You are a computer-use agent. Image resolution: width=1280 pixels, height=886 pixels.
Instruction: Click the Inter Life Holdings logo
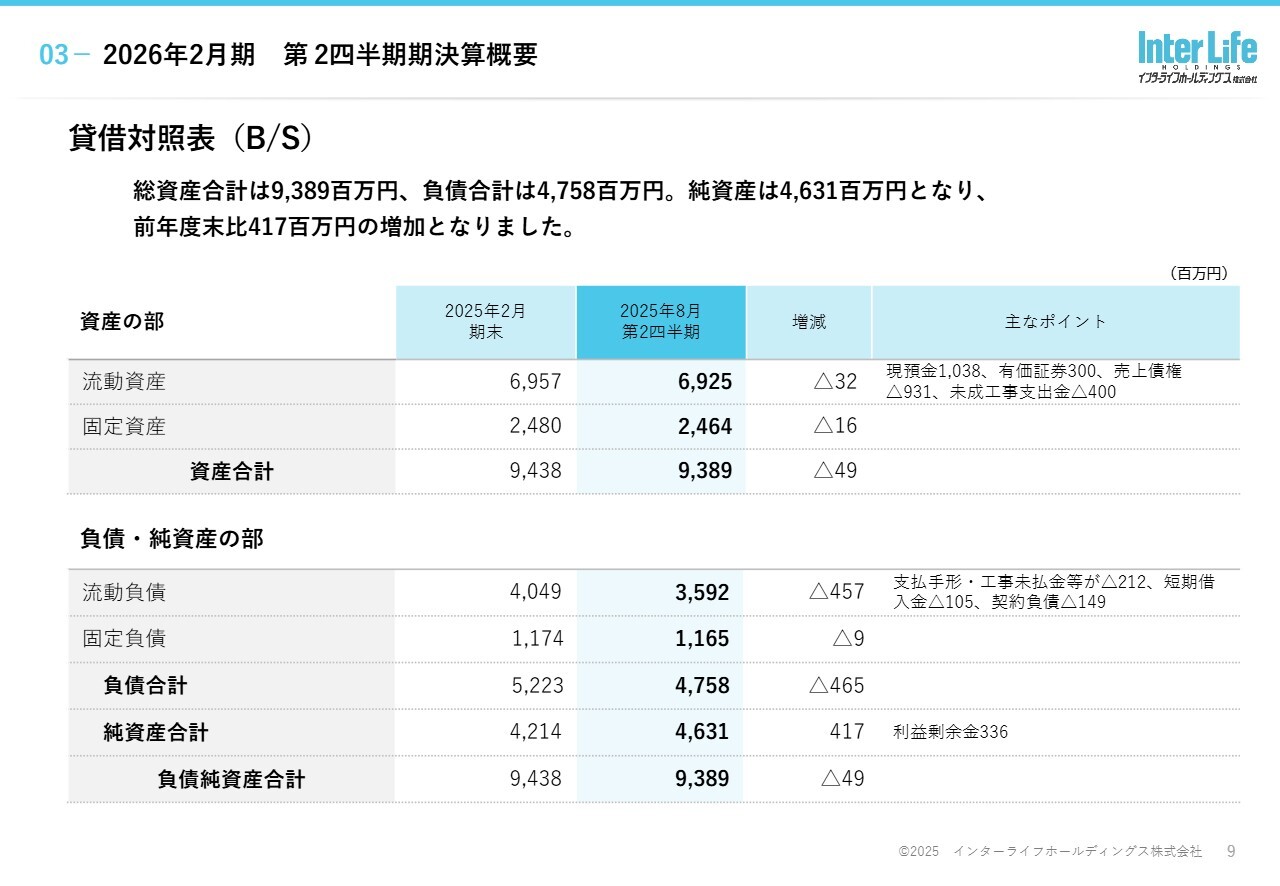(x=1196, y=57)
